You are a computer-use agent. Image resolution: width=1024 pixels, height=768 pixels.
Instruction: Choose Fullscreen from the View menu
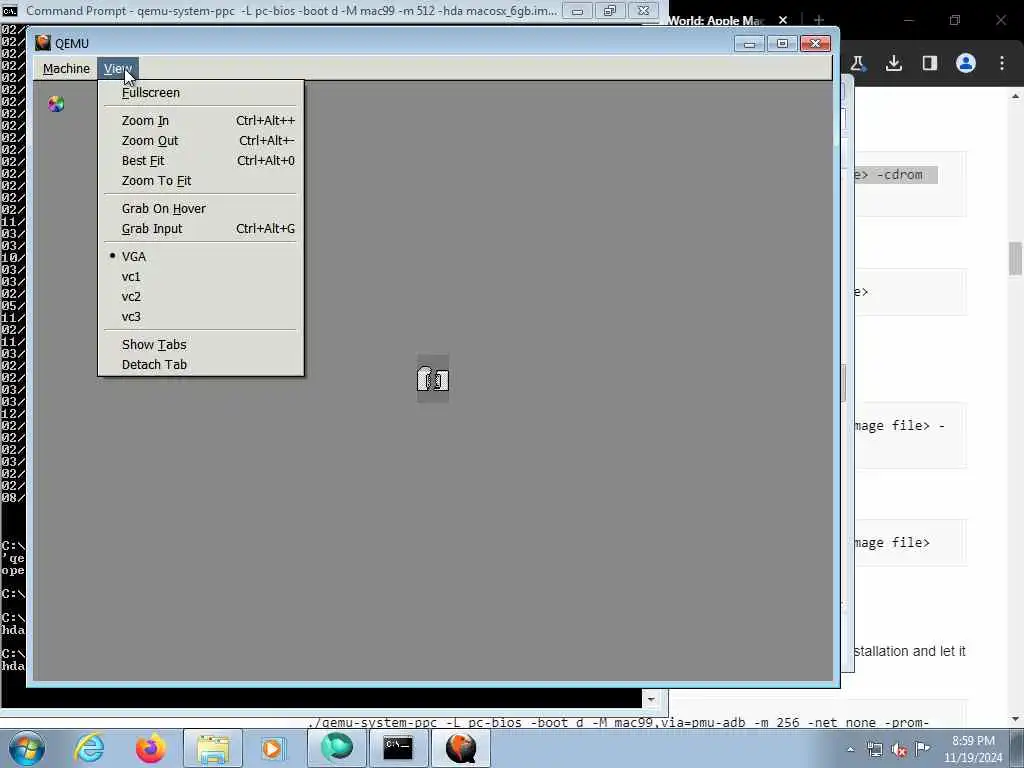[x=200, y=93]
